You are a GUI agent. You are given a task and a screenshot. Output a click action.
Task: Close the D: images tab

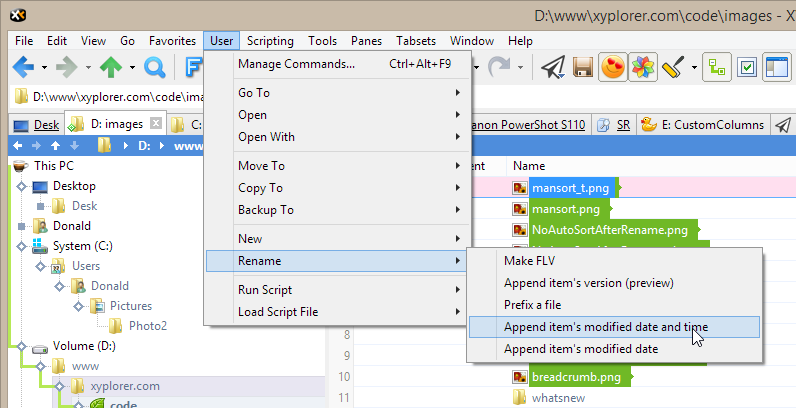tap(155, 124)
